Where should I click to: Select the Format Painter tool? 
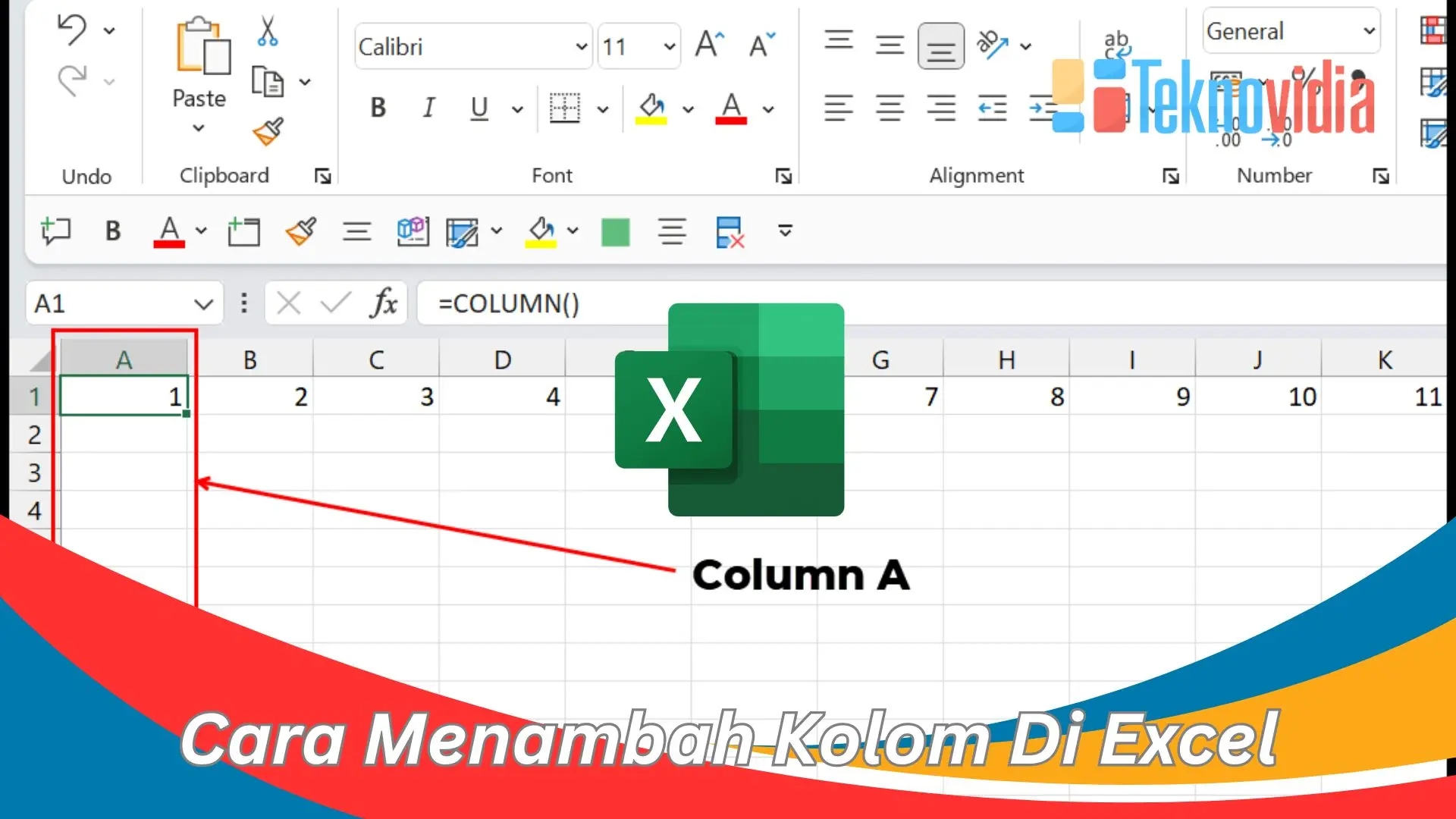click(269, 130)
